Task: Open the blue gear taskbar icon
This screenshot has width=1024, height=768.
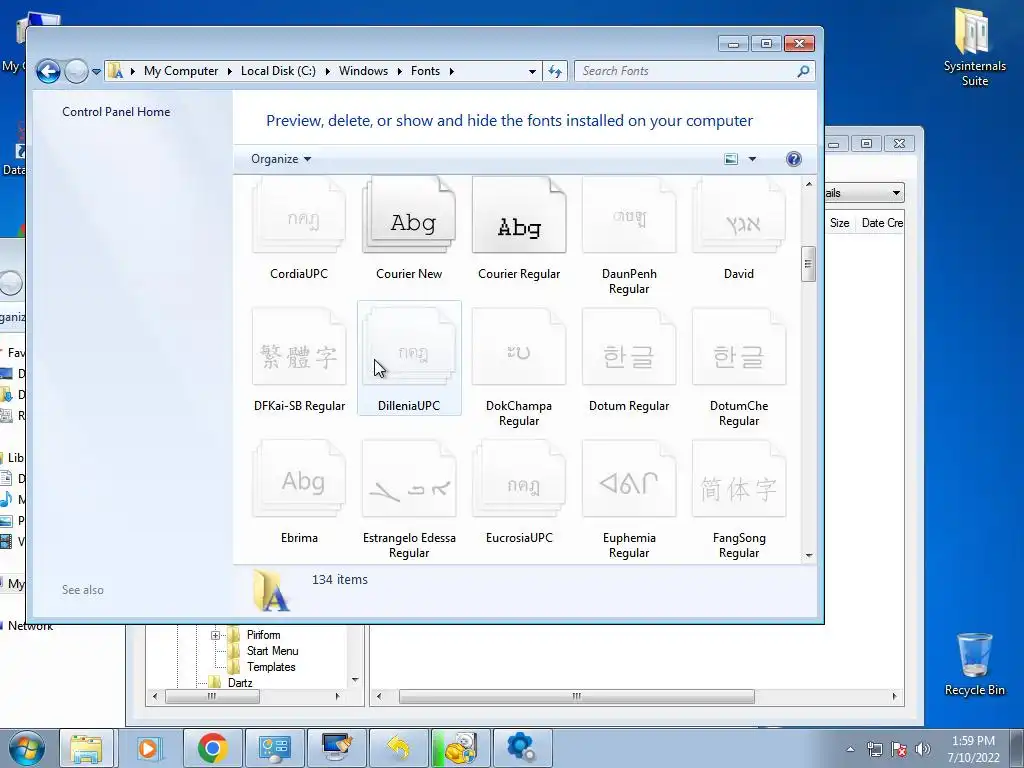Action: [x=522, y=748]
